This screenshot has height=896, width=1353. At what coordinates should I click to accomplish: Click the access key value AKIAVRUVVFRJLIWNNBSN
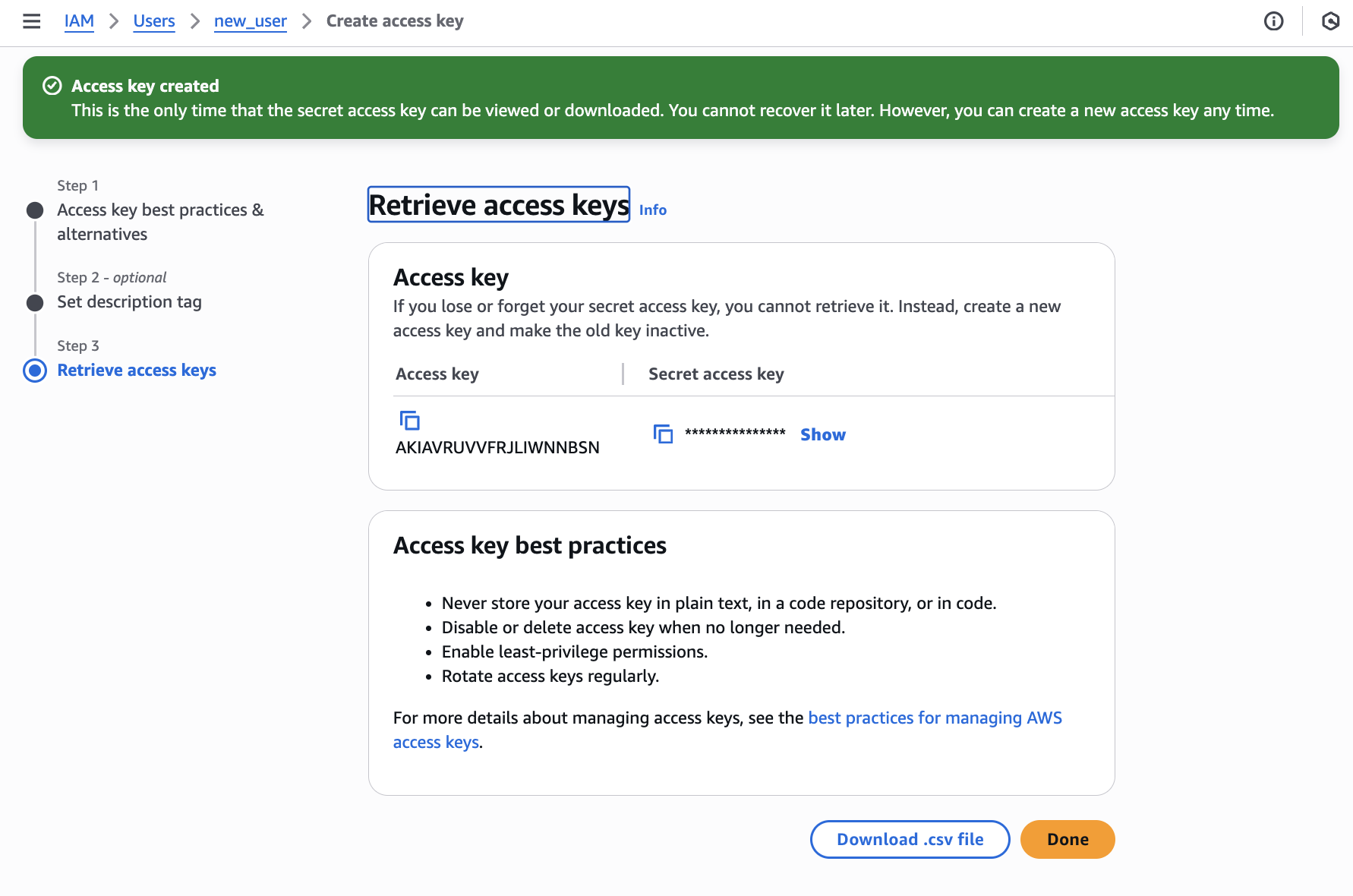coord(497,447)
